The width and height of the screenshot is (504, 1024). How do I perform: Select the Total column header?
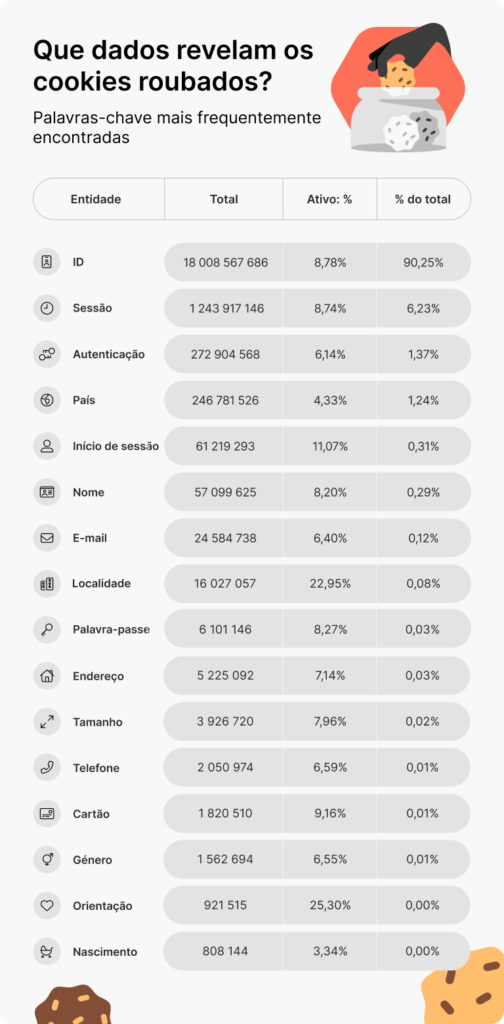[224, 199]
